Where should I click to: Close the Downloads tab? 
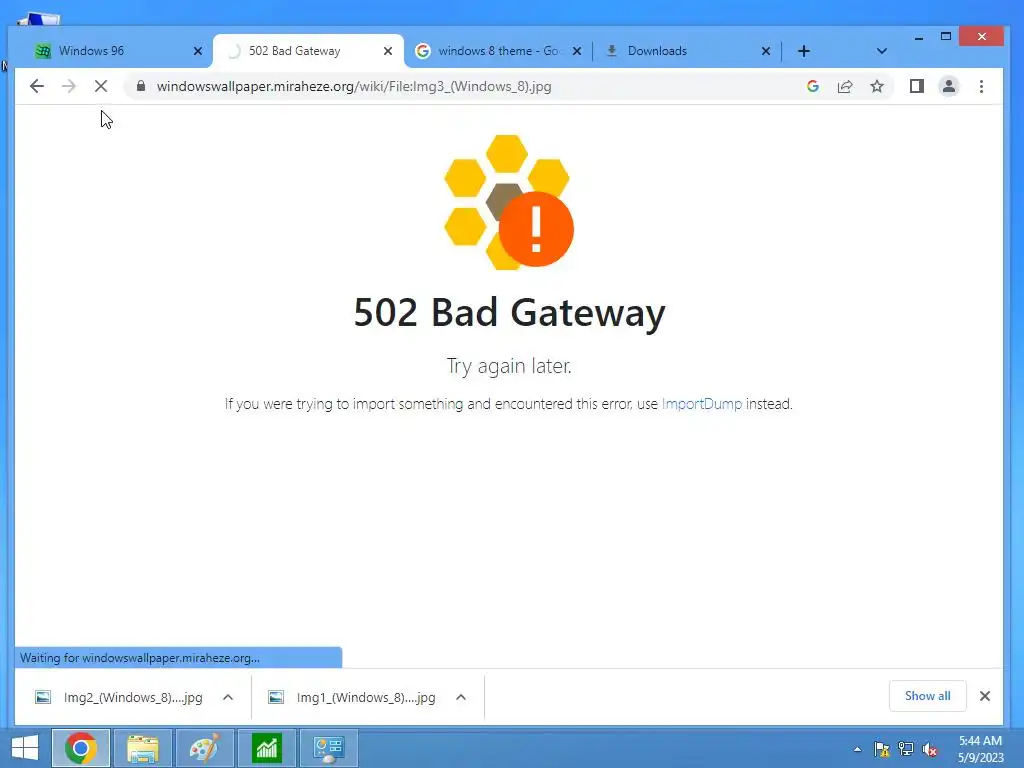click(766, 51)
